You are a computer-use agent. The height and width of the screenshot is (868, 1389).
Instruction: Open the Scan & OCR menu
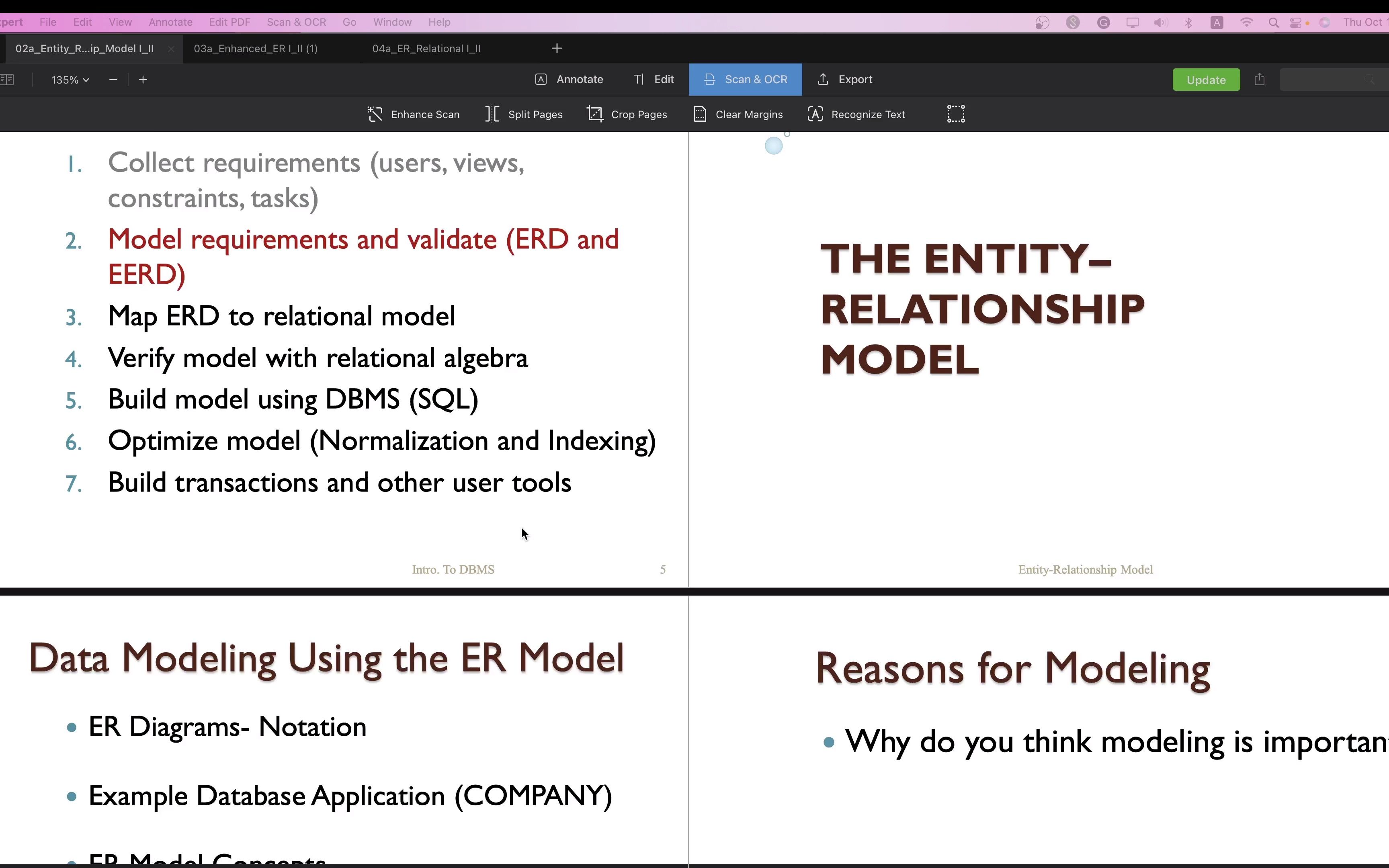296,23
